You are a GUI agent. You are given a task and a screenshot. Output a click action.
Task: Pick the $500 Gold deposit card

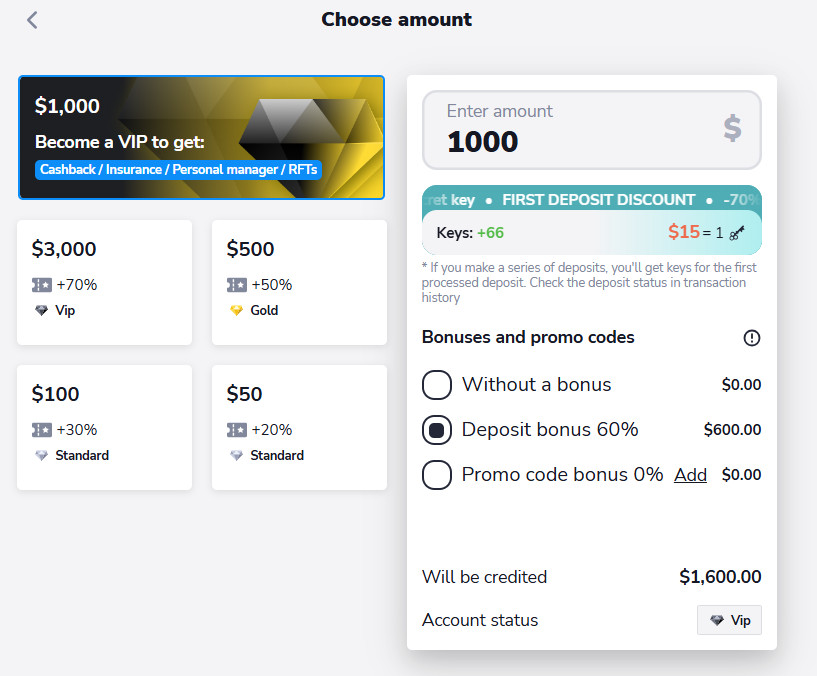point(299,282)
